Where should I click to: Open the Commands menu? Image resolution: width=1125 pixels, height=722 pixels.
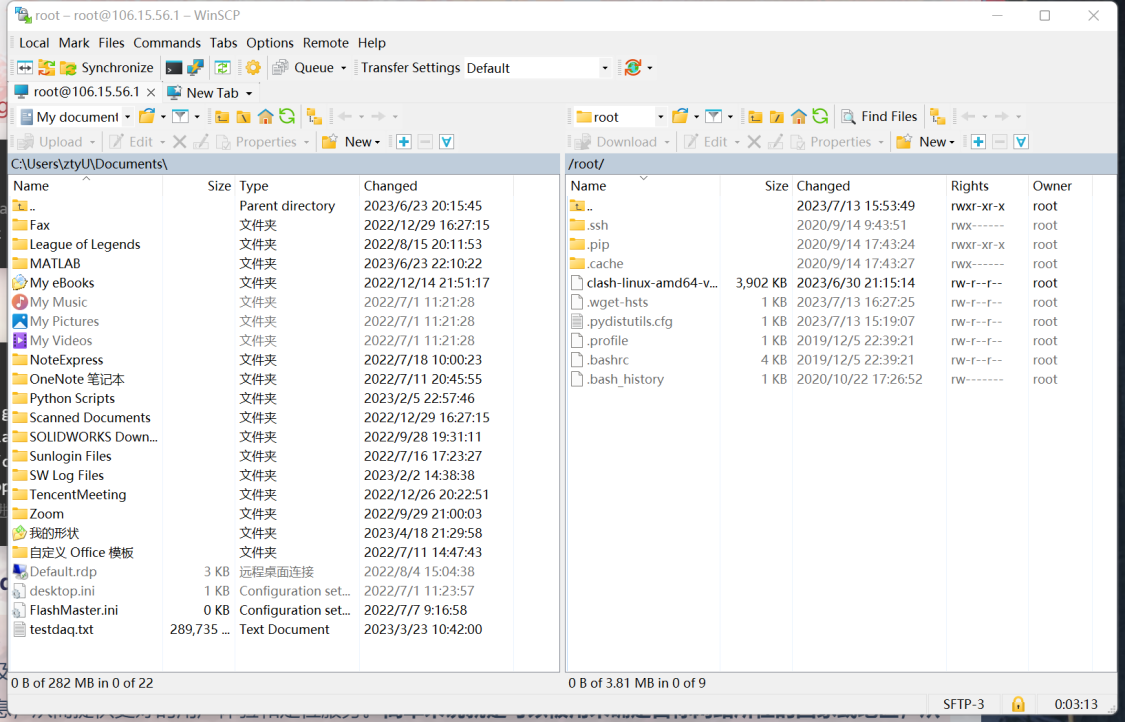[167, 43]
